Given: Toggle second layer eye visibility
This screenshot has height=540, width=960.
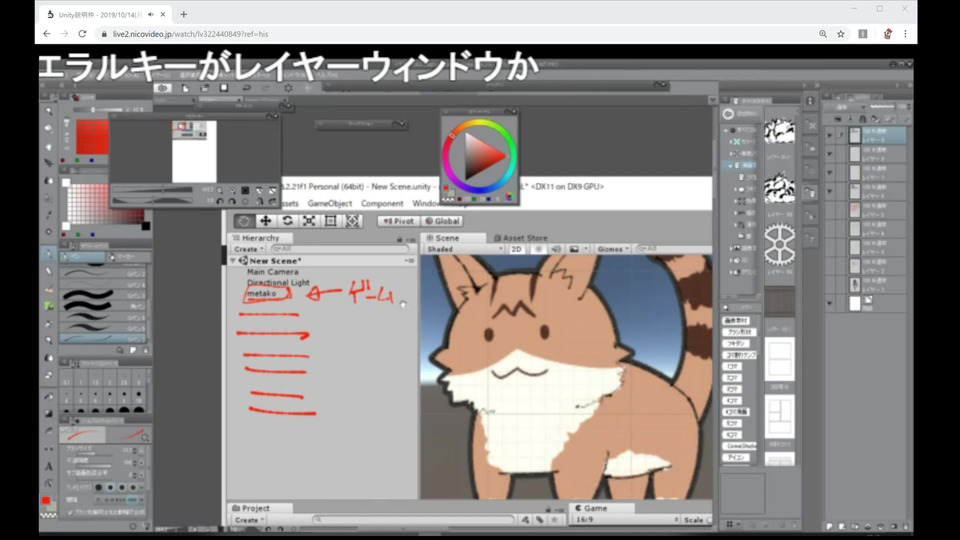Looking at the screenshot, I should click(830, 154).
